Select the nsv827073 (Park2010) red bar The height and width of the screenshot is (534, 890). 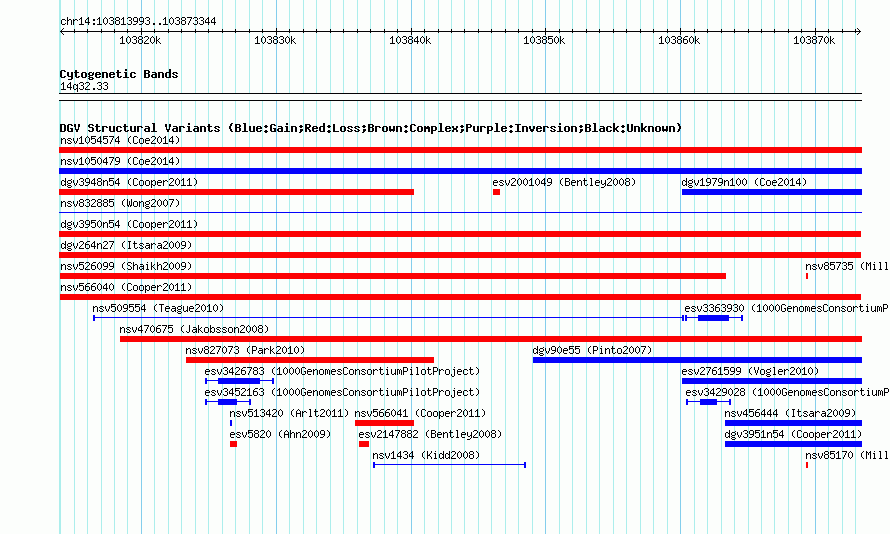tap(310, 360)
